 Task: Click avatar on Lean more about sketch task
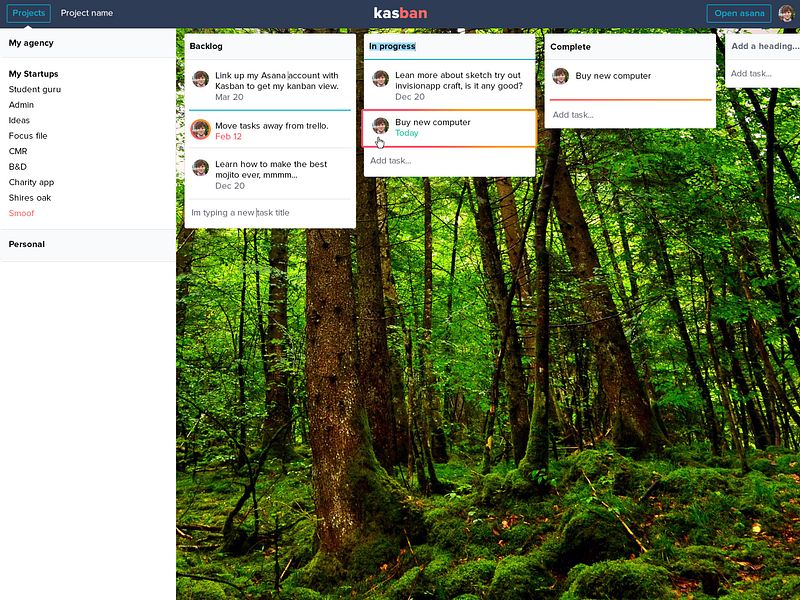pos(381,79)
